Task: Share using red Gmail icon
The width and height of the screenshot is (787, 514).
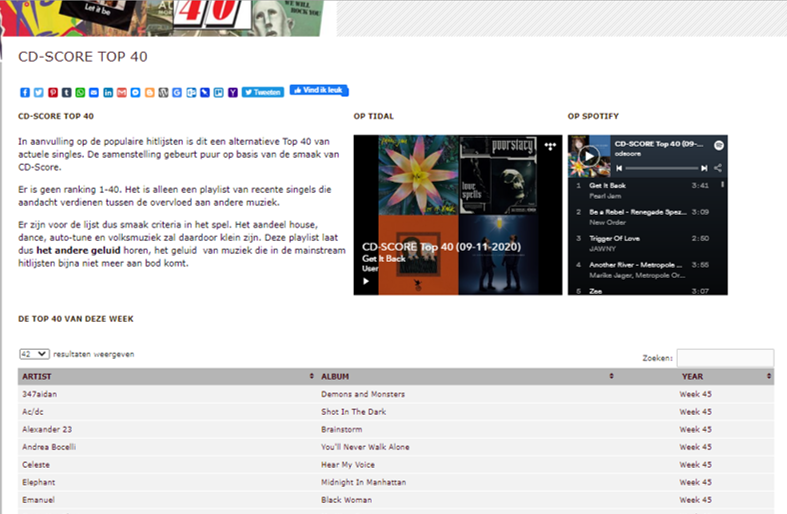Action: (121, 92)
